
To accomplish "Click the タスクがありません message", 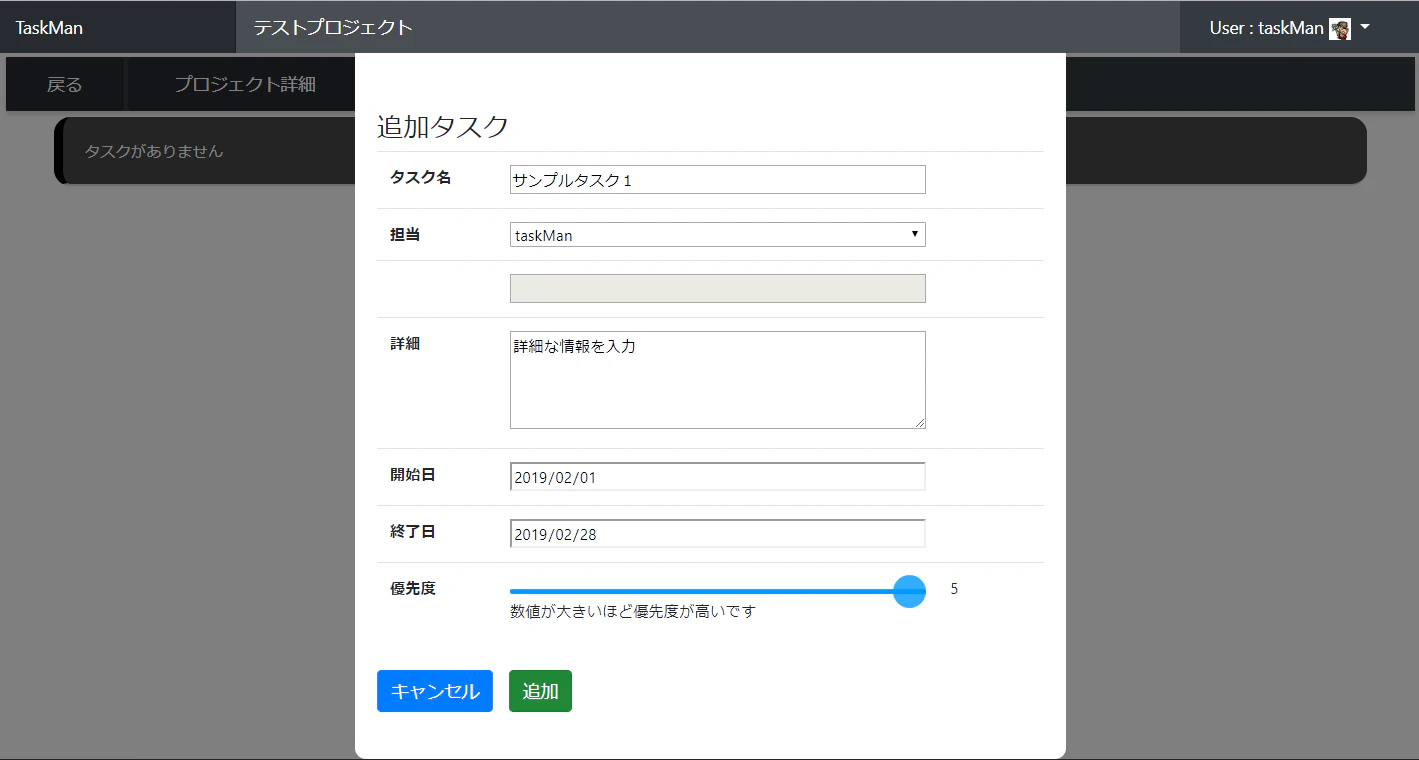I will click(x=154, y=151).
